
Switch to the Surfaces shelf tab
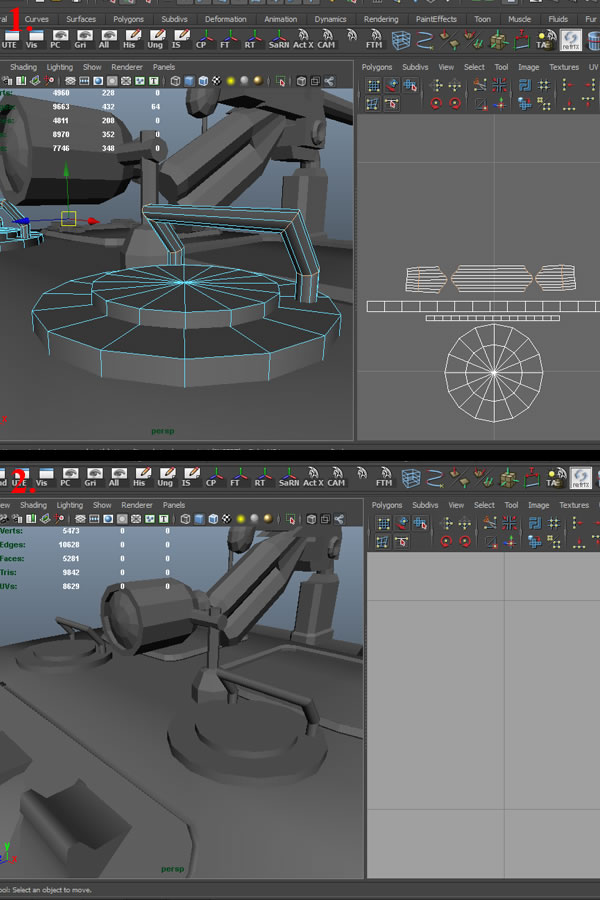point(81,19)
